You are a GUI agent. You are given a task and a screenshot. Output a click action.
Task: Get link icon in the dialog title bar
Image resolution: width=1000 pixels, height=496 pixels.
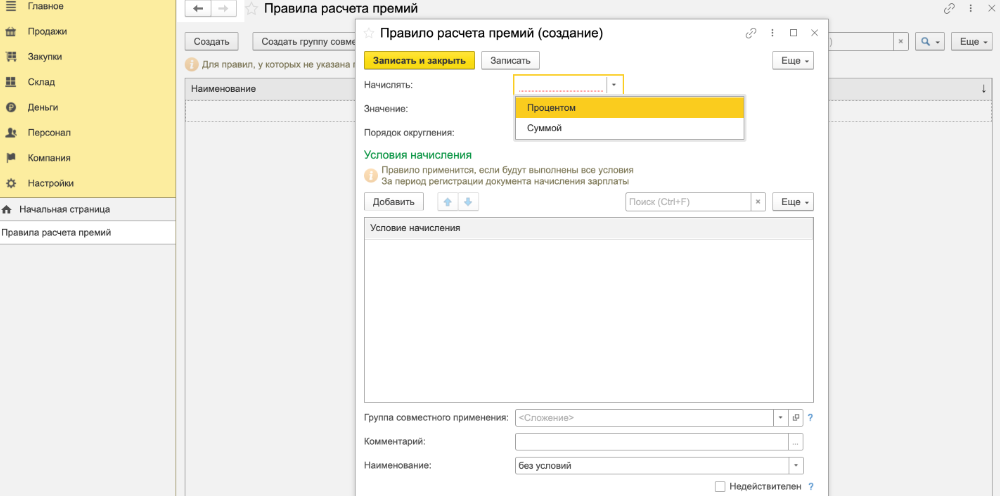[751, 33]
